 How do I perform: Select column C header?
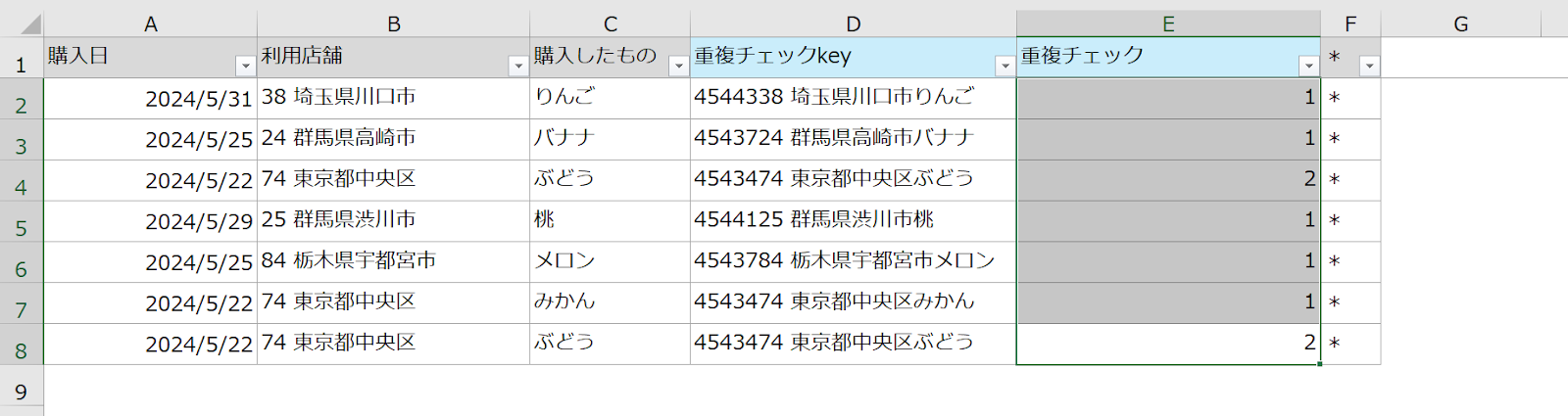click(611, 24)
